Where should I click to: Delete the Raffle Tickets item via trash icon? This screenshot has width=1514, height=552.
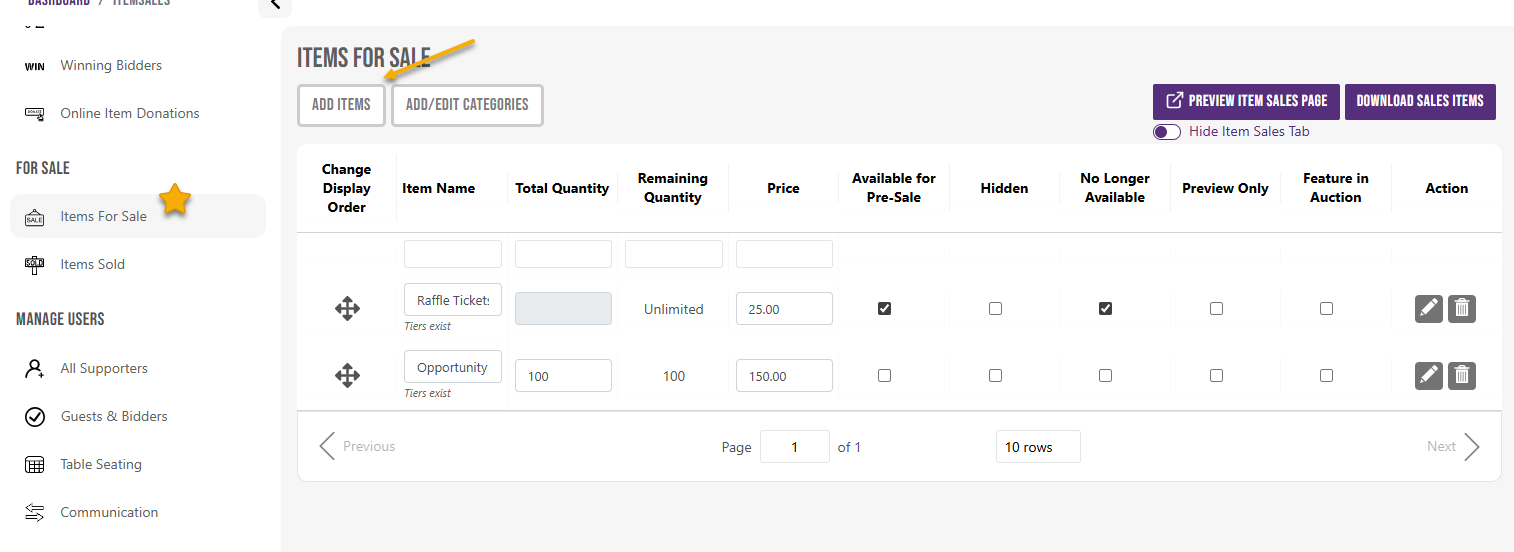click(x=1462, y=309)
